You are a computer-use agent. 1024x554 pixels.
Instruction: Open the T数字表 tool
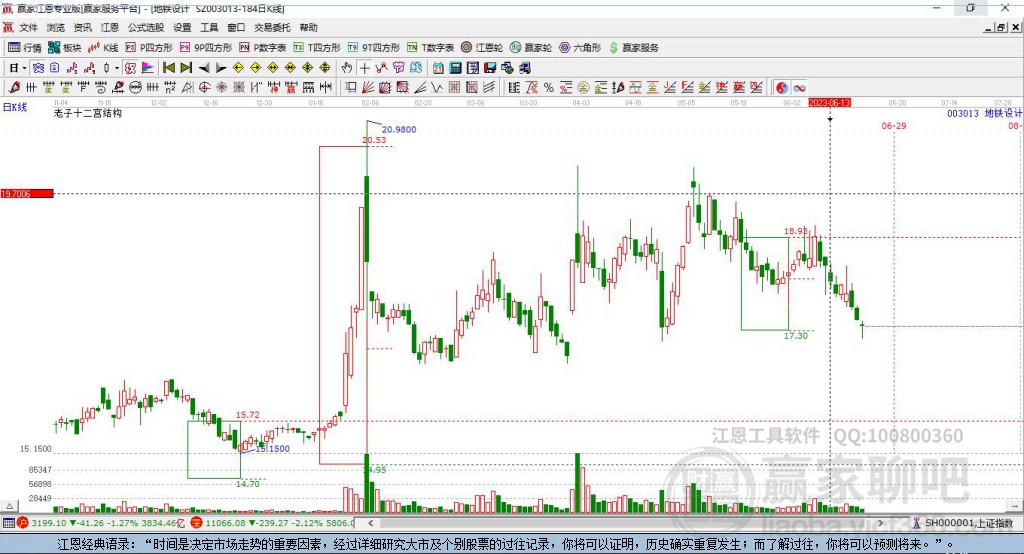click(x=430, y=48)
